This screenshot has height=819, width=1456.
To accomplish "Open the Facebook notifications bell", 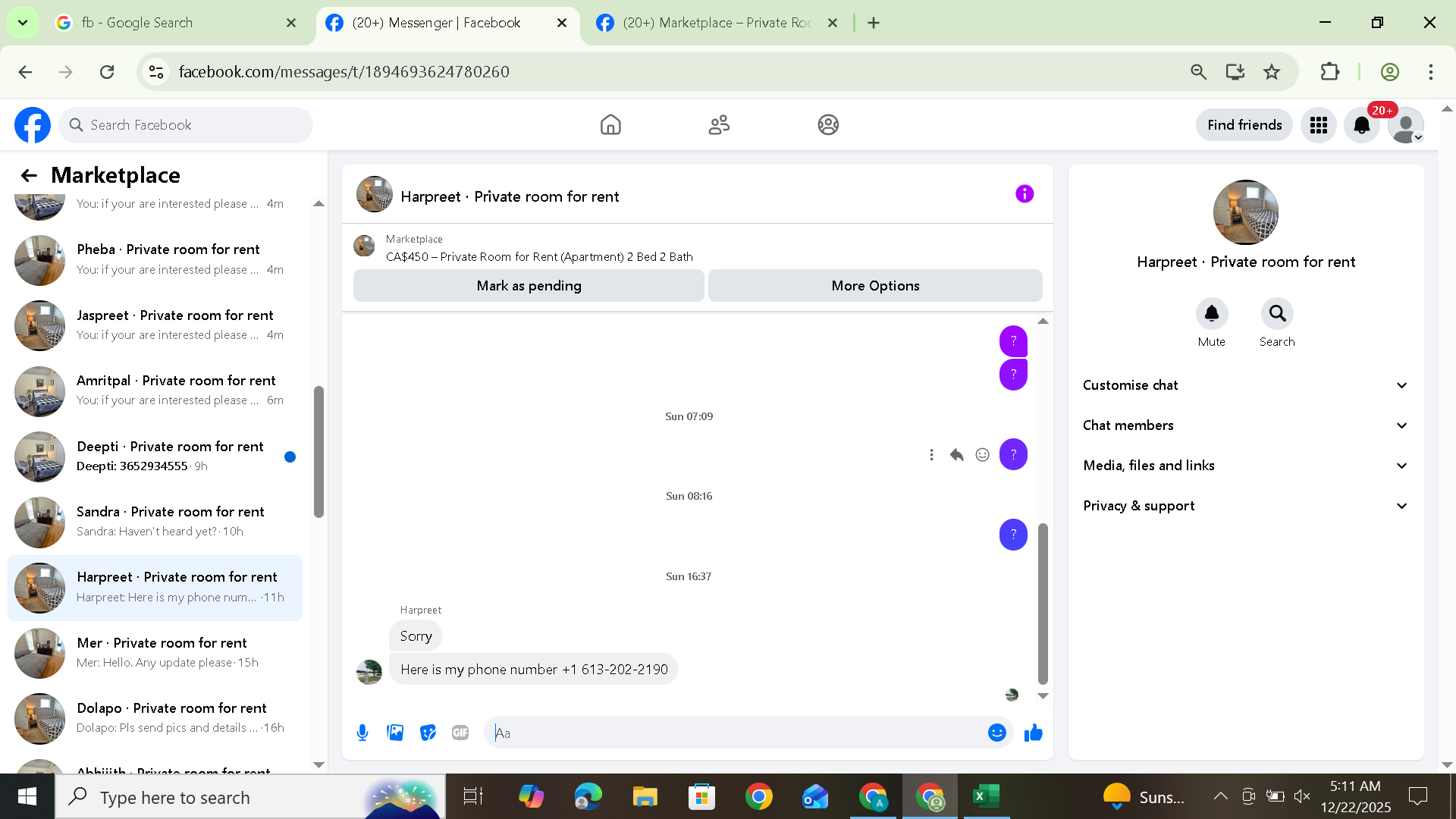I will pos(1362,125).
